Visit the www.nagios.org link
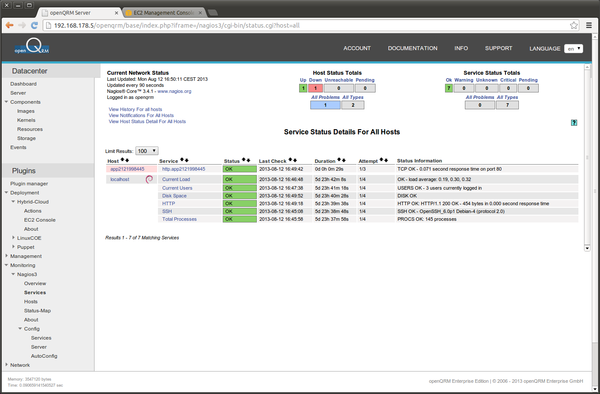 click(x=174, y=91)
